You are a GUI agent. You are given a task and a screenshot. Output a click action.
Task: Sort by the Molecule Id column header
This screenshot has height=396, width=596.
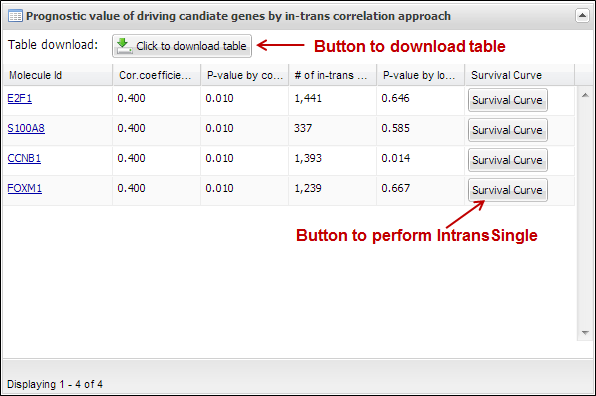point(57,75)
